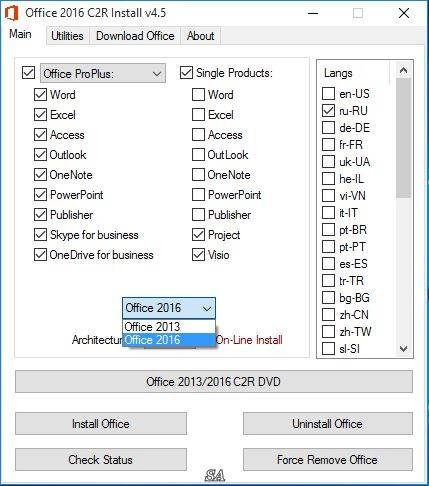Uncheck Publisher under Office ProPlus

[x=40, y=215]
